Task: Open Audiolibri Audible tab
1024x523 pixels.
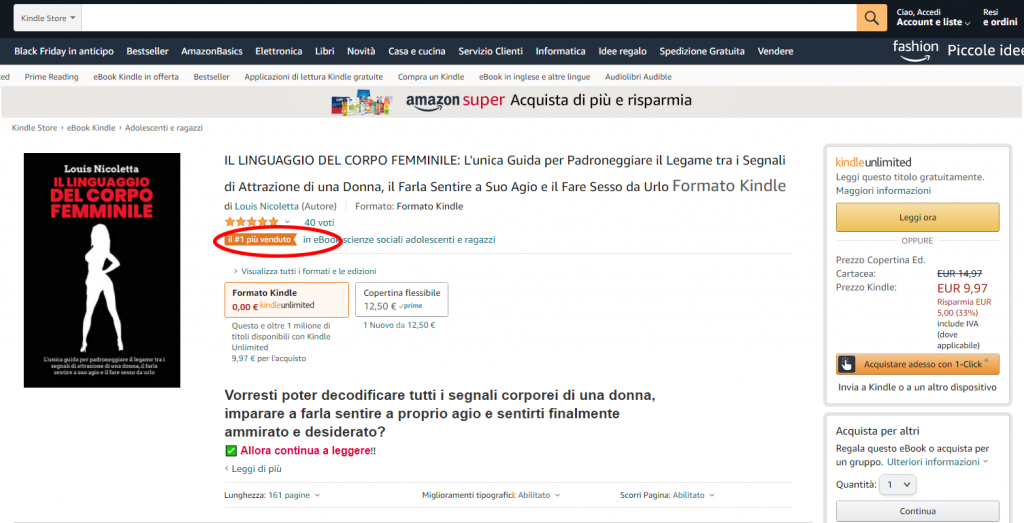Action: pos(638,77)
